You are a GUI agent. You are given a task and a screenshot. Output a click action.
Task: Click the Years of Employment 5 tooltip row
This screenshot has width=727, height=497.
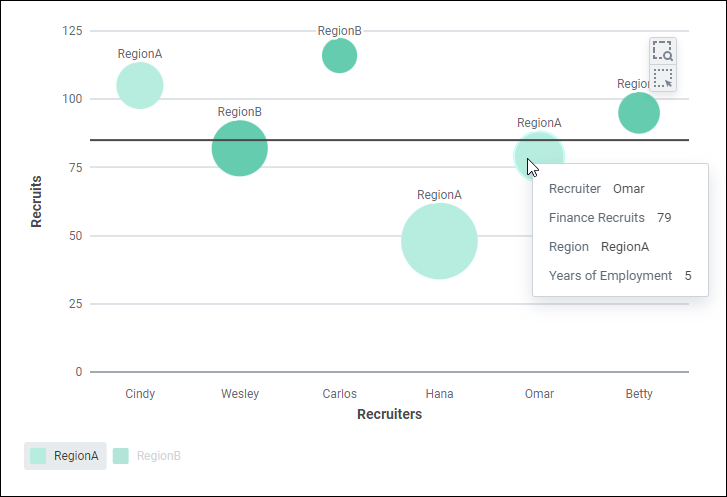(x=620, y=276)
